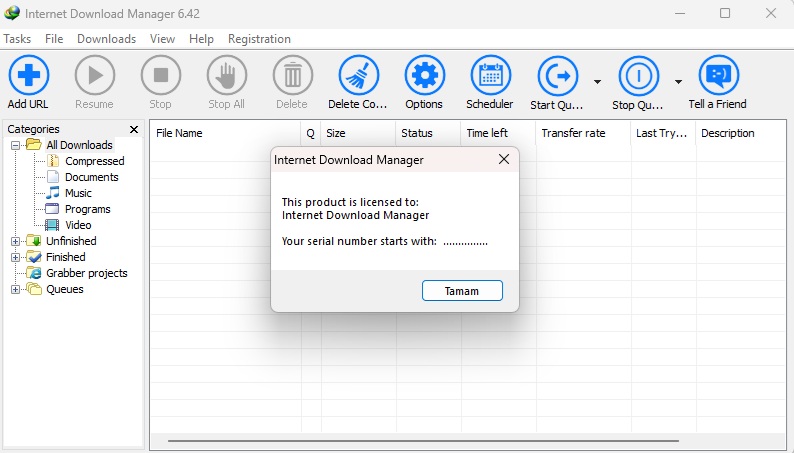Click the horizontal scrollbar of download list
794x453 pixels.
423,441
